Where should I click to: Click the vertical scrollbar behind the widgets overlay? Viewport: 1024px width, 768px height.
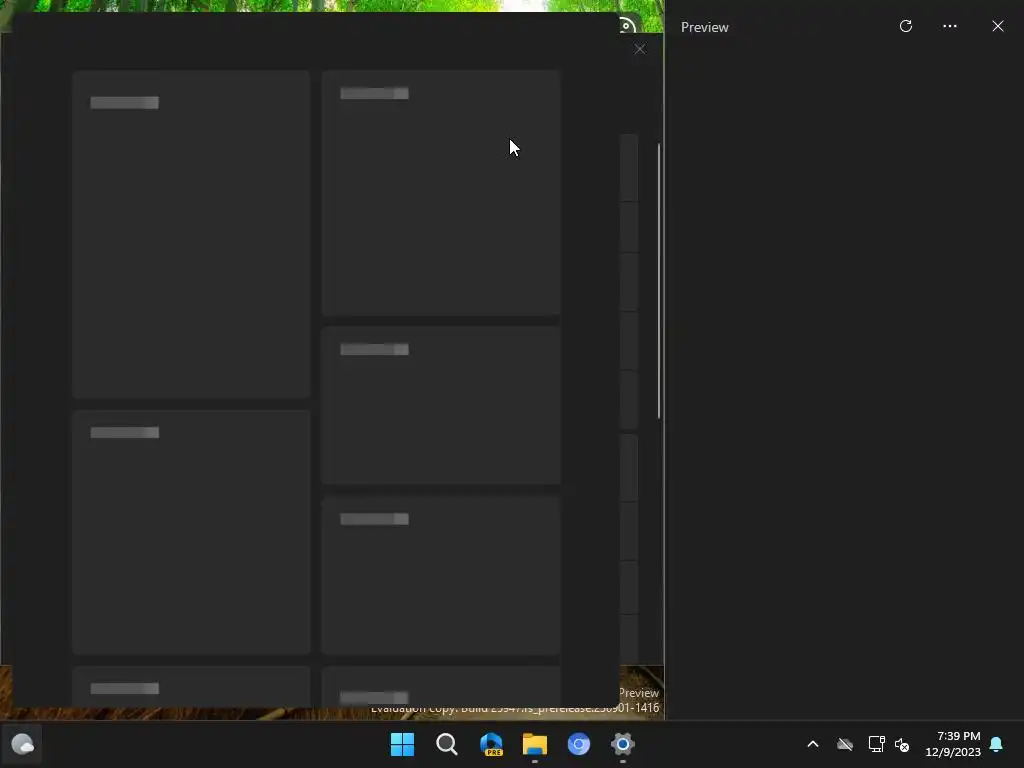point(659,281)
